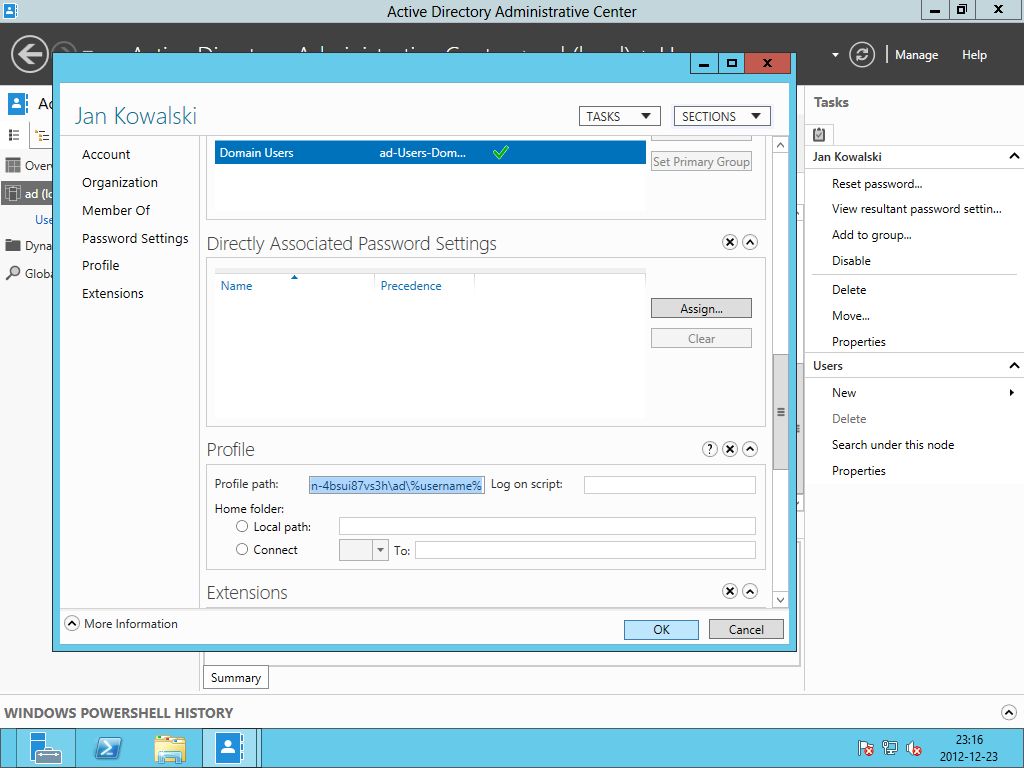Open the header breadcrumb dropdown arrow

pos(835,55)
